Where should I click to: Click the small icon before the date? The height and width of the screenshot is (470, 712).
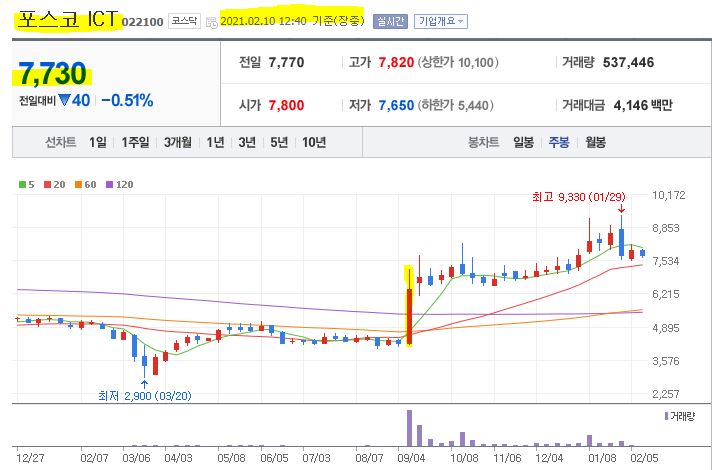(212, 23)
